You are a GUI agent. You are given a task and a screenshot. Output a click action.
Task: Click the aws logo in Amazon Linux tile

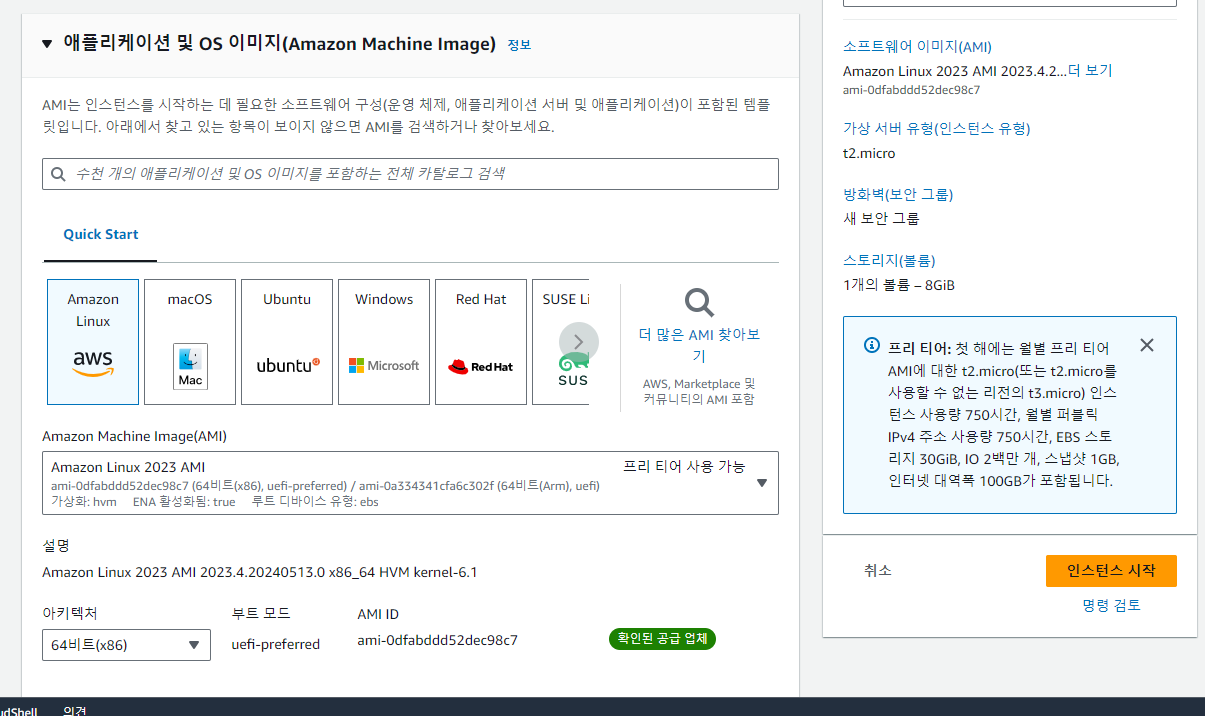point(93,363)
